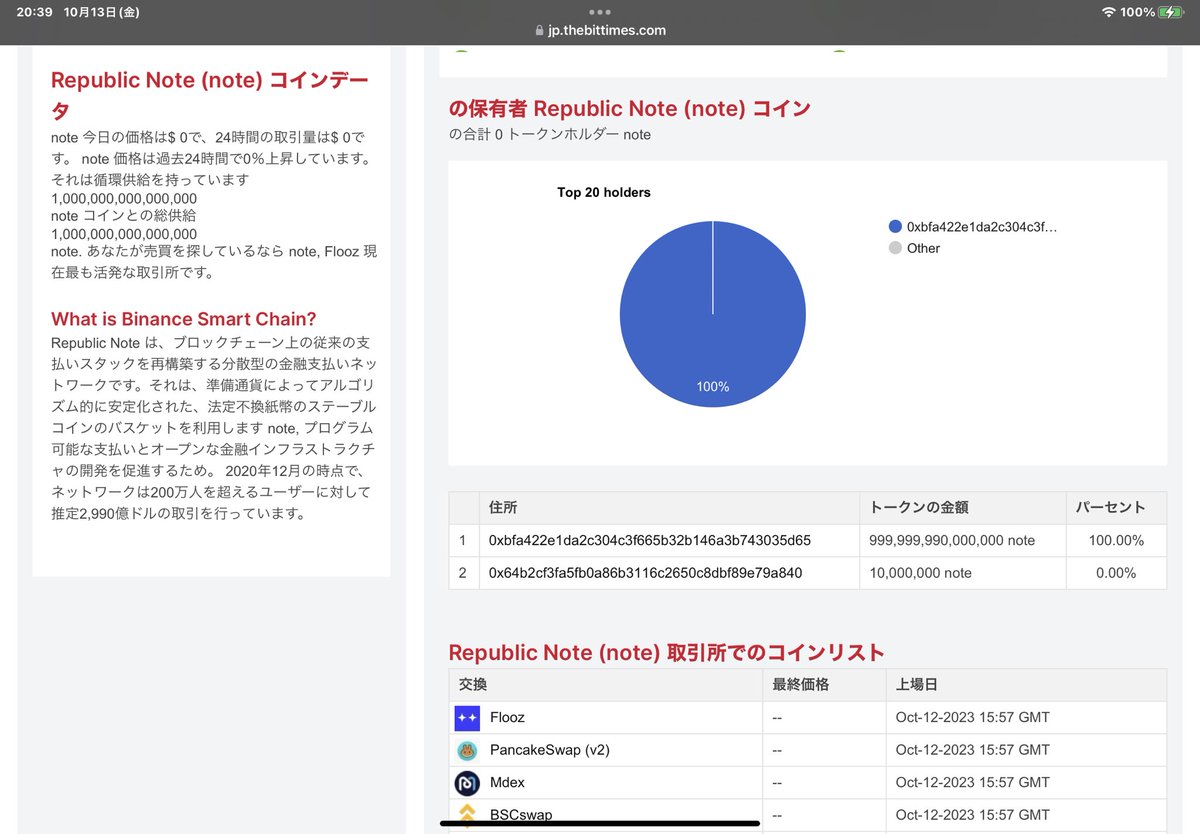Screen dimensions: 1200x834
Task: Click the BSCswap exchange icon
Action: click(466, 814)
